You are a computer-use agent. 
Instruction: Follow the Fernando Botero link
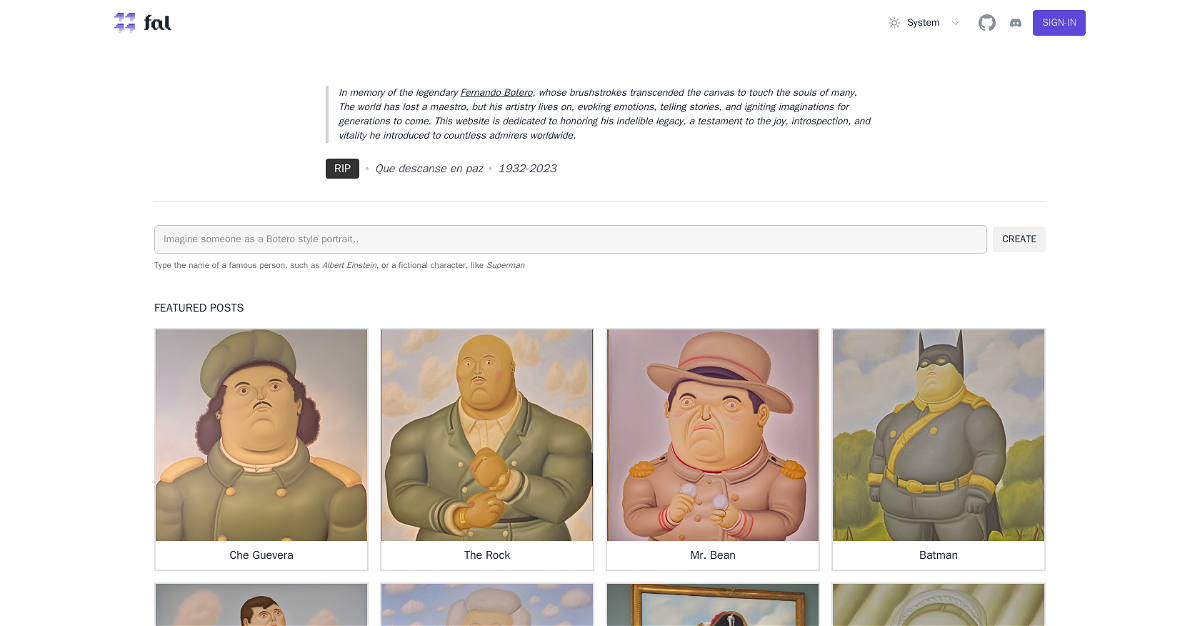(x=496, y=92)
